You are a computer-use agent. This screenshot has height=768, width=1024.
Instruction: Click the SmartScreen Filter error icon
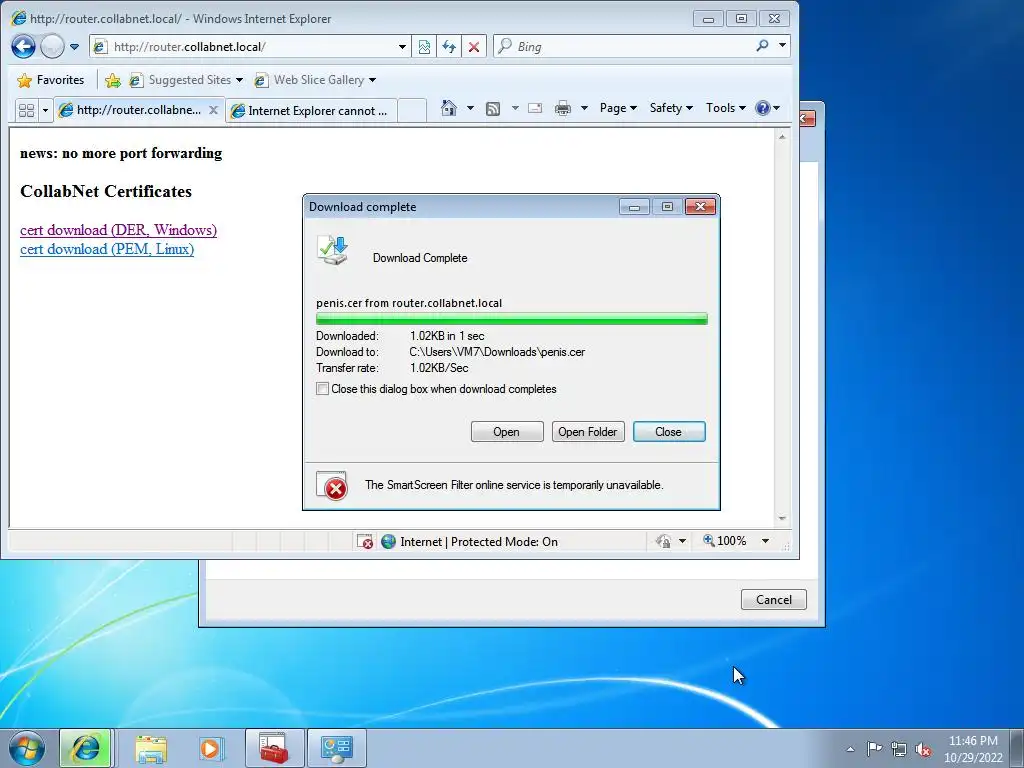click(333, 487)
